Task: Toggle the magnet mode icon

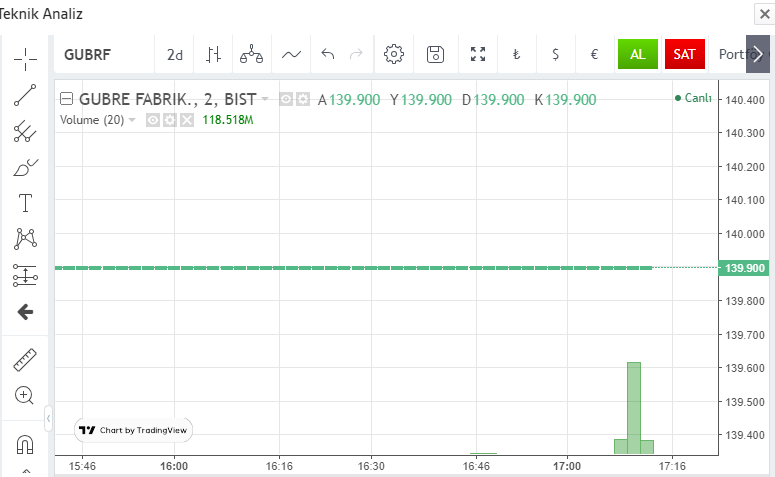Action: [x=25, y=445]
